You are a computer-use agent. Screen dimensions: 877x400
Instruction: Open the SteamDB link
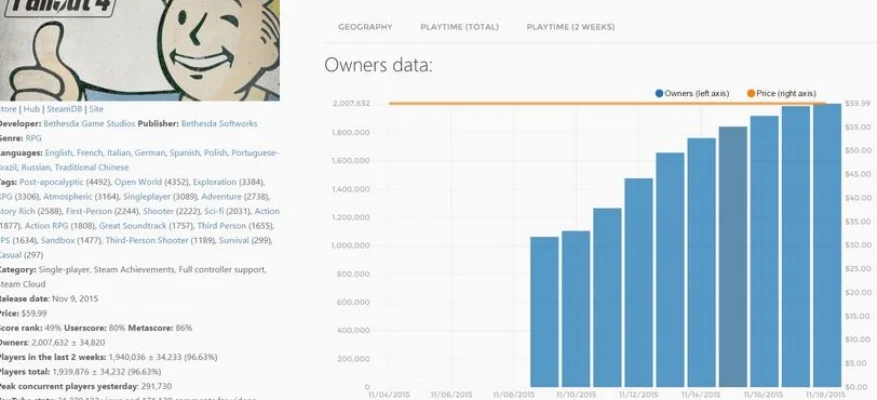[64, 109]
